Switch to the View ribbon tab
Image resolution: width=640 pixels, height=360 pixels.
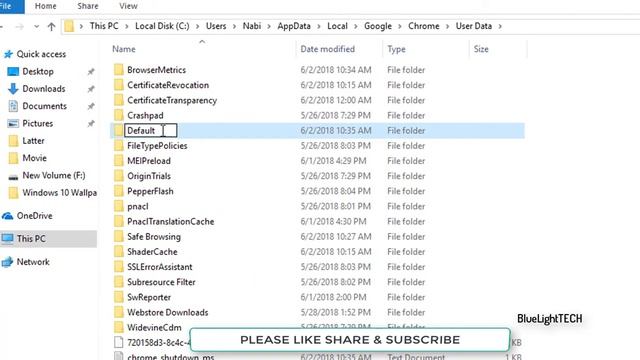click(128, 6)
